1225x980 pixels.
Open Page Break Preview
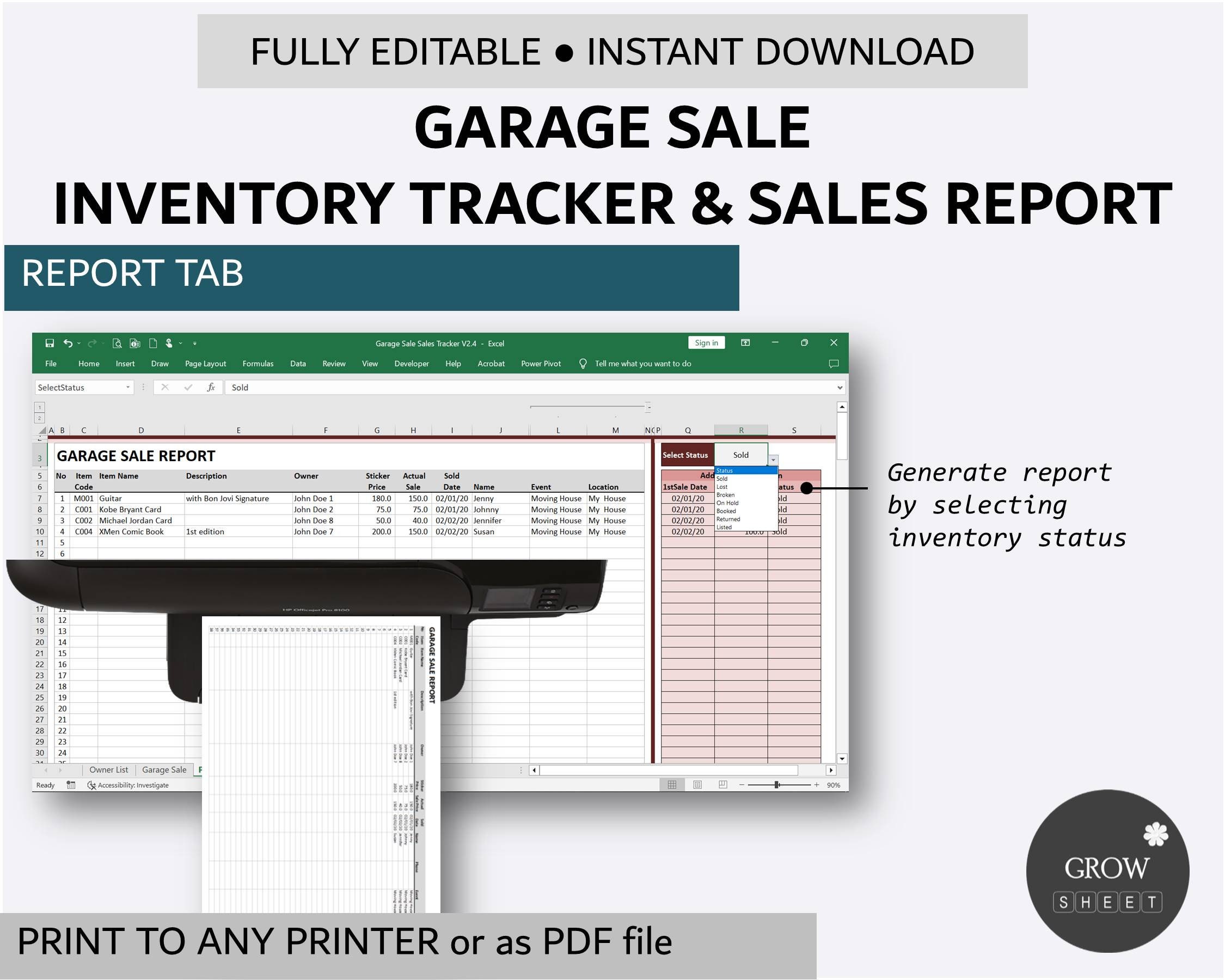coord(724,785)
